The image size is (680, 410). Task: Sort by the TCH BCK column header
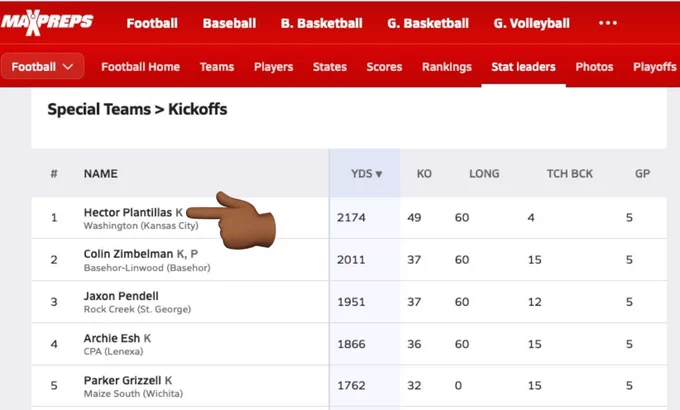click(x=569, y=174)
